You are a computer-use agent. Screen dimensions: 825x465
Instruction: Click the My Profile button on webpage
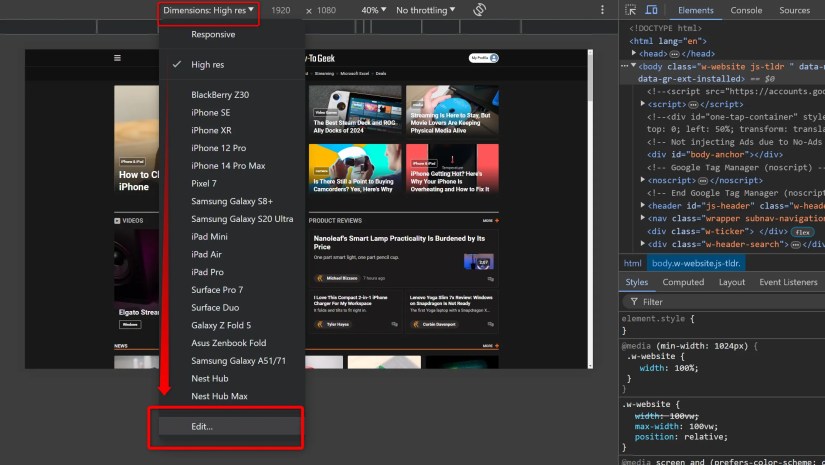point(484,58)
